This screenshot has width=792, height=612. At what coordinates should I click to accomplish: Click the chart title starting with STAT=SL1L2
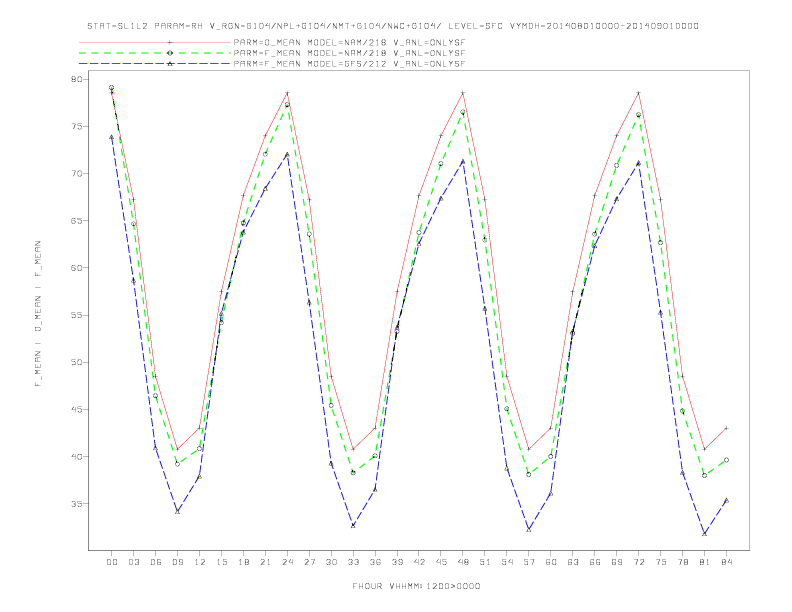click(393, 26)
